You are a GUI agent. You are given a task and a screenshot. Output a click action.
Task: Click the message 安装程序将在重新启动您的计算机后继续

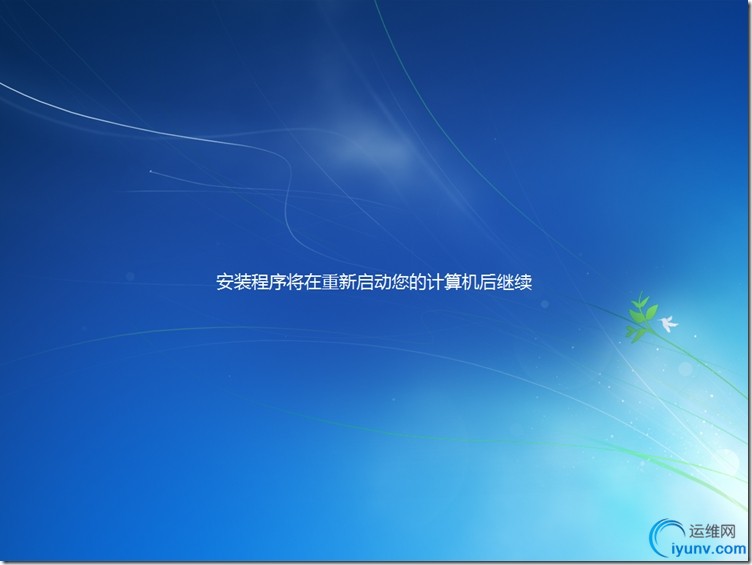374,282
